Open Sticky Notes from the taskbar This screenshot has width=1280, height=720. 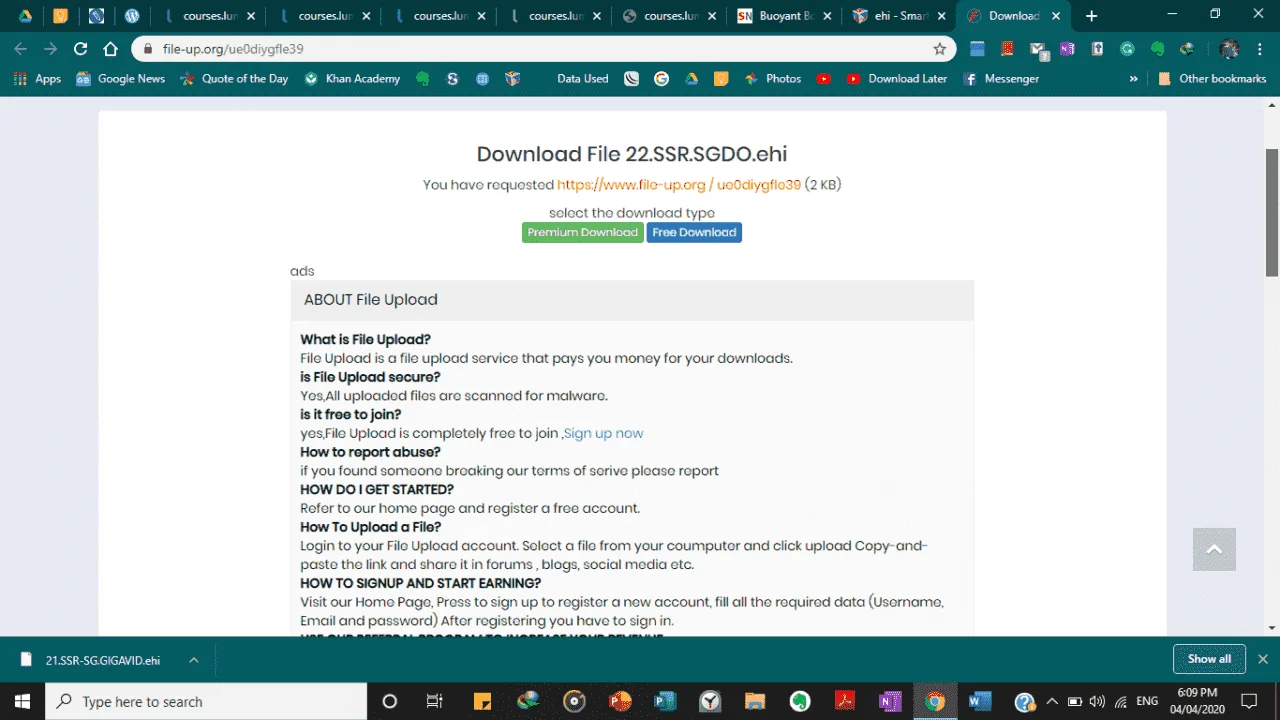(x=482, y=701)
